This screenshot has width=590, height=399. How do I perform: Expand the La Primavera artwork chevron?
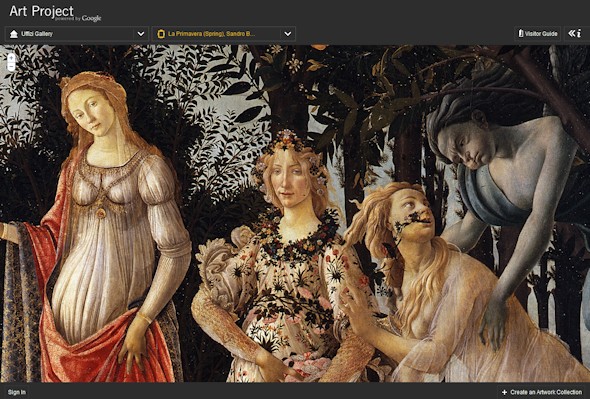tap(287, 34)
